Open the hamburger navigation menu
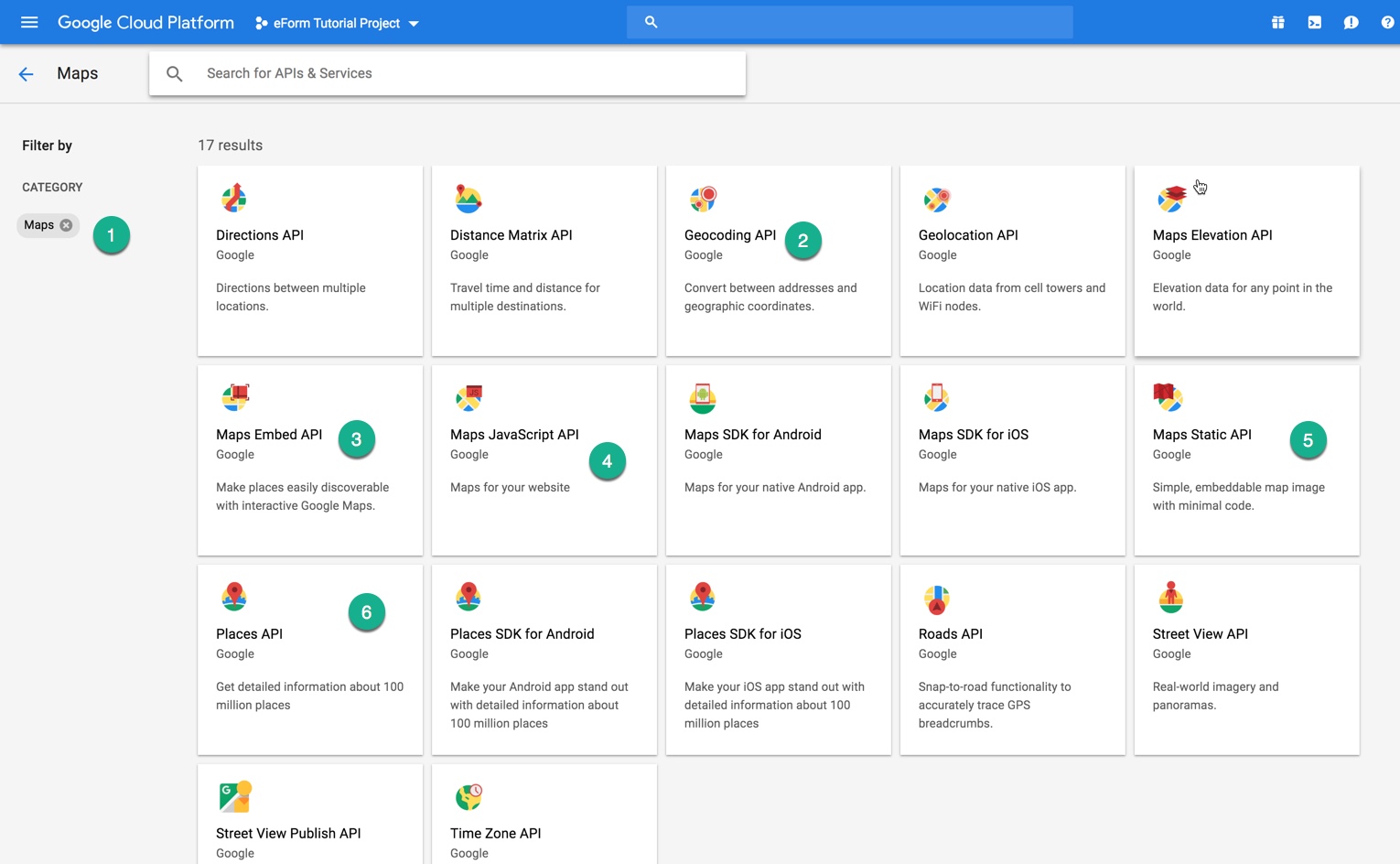1400x864 pixels. [x=29, y=22]
